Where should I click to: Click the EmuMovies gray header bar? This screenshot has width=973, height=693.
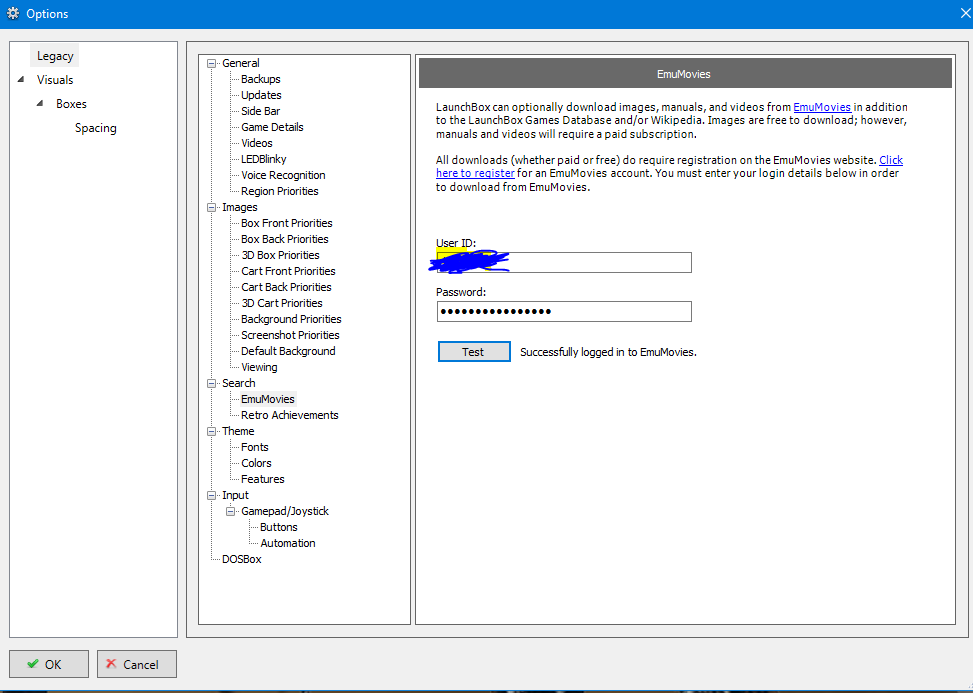tap(685, 73)
